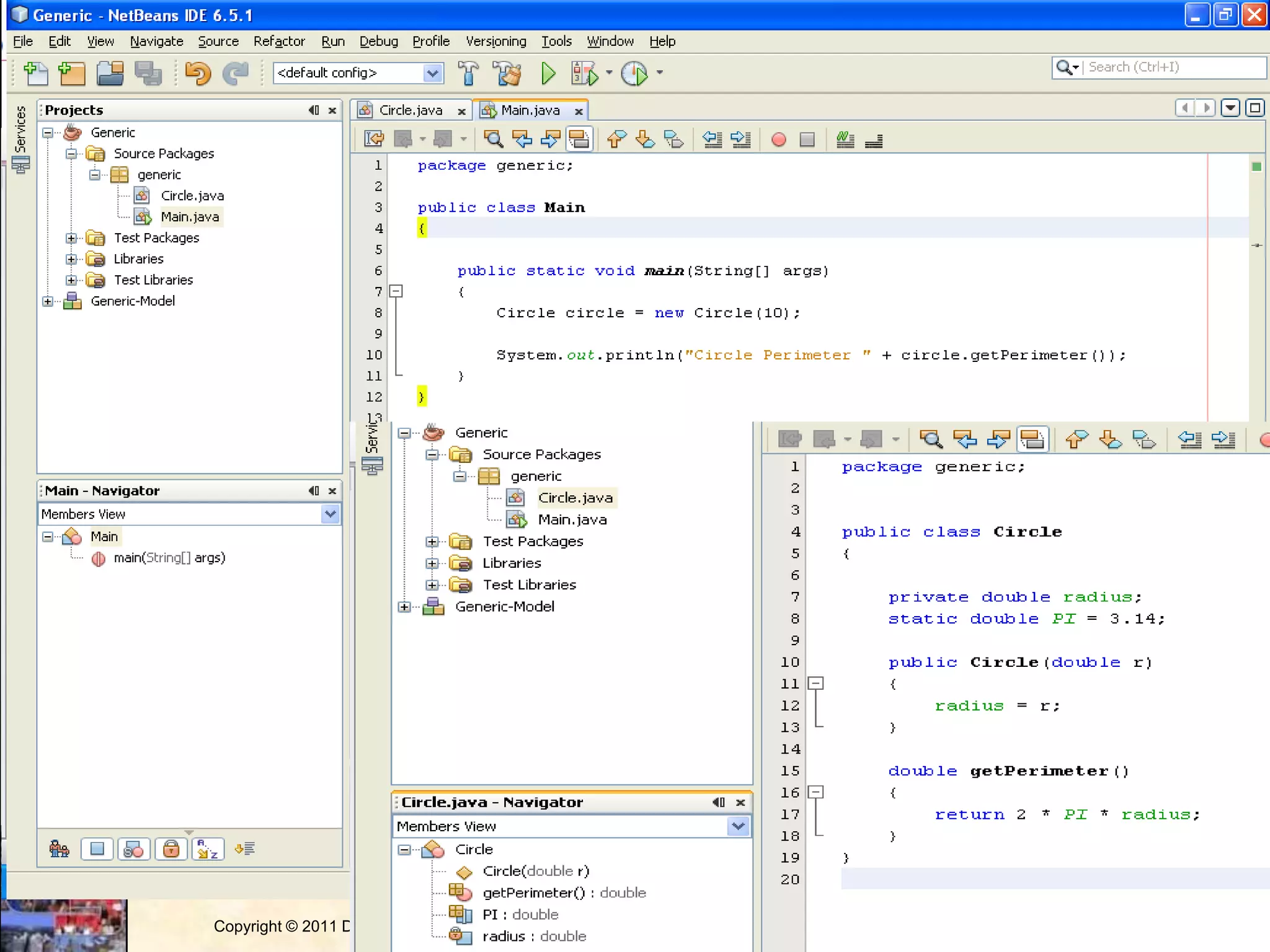Viewport: 1270px width, 952px height.
Task: Open the Versioning menu
Action: [x=496, y=42]
